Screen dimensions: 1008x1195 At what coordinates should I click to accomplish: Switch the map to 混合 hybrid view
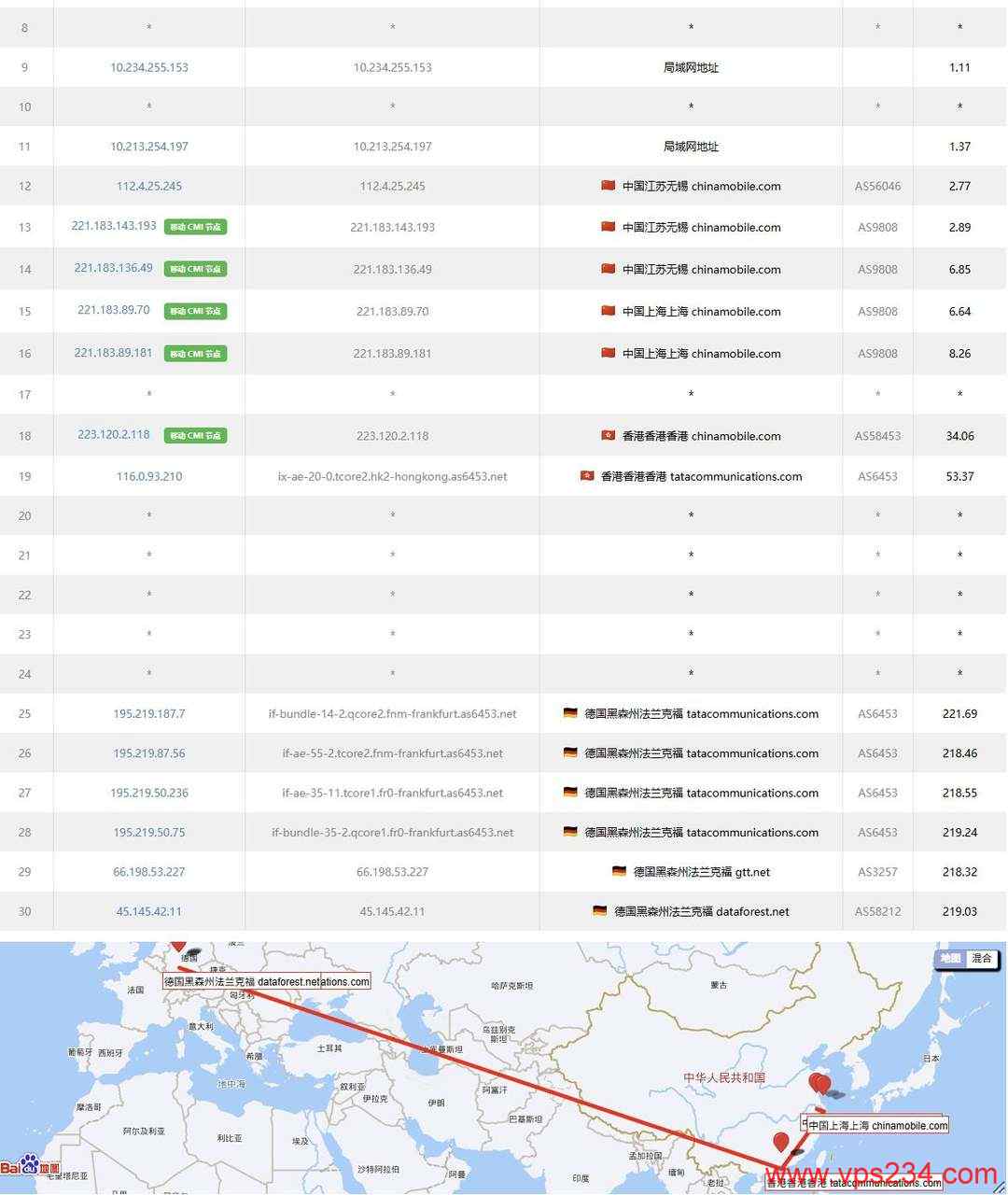(982, 958)
